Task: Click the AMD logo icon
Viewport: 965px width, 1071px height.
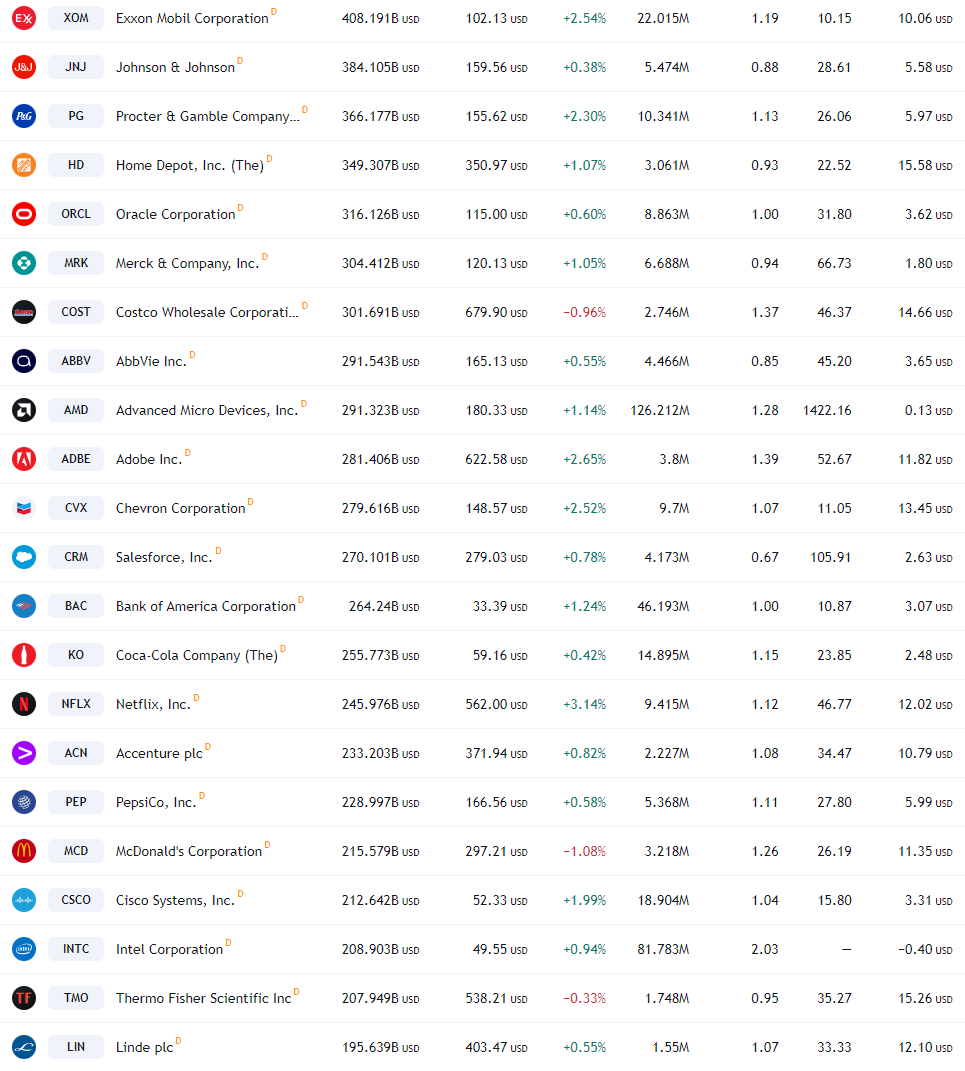Action: point(24,410)
